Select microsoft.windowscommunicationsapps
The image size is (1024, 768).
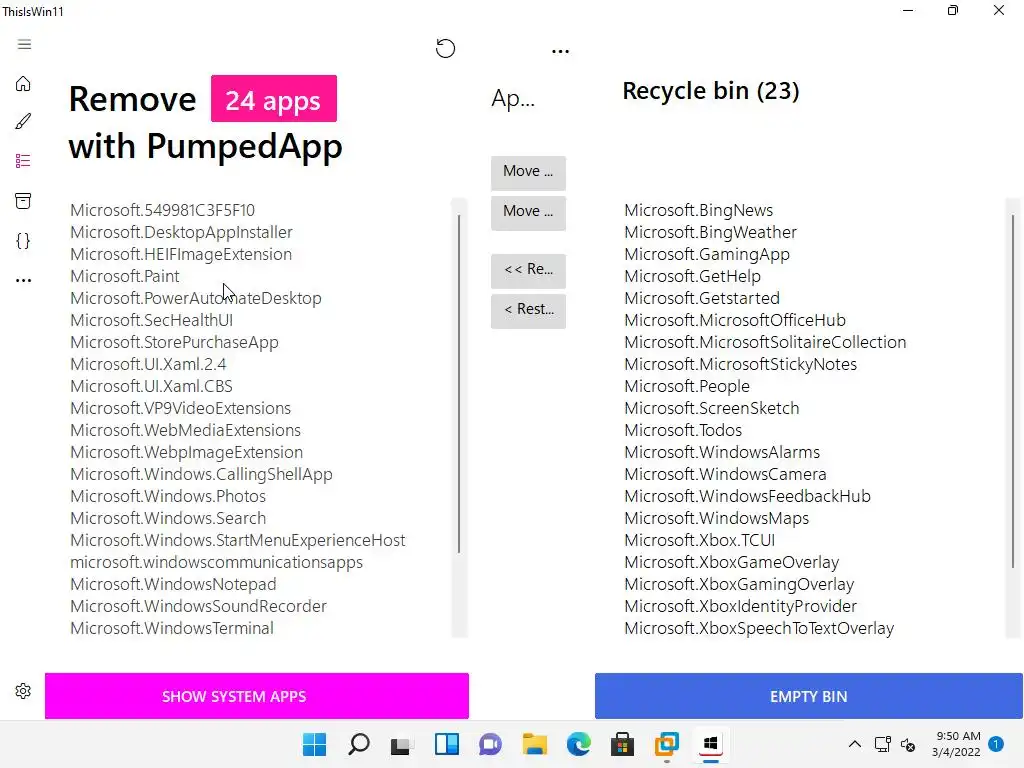point(216,562)
